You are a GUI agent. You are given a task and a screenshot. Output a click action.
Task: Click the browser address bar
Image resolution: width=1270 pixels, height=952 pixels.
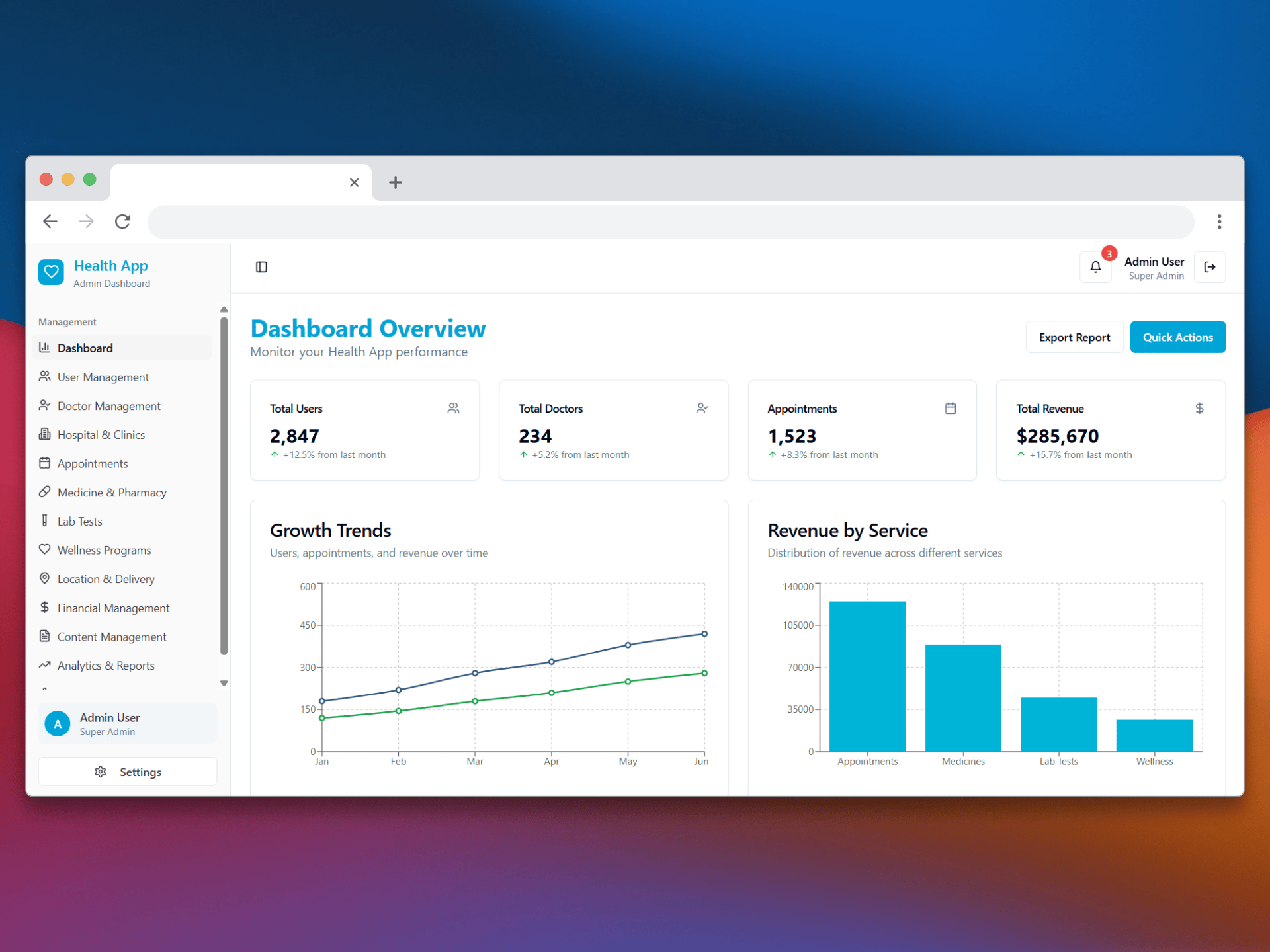tap(669, 221)
